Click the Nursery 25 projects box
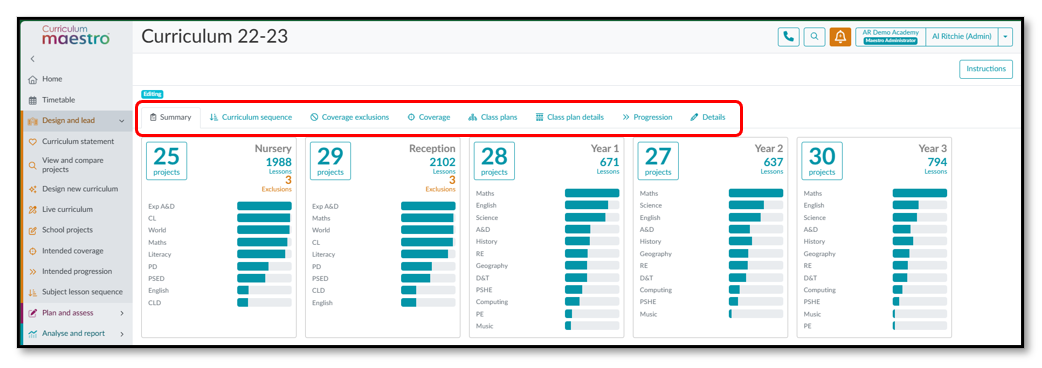 pos(167,161)
